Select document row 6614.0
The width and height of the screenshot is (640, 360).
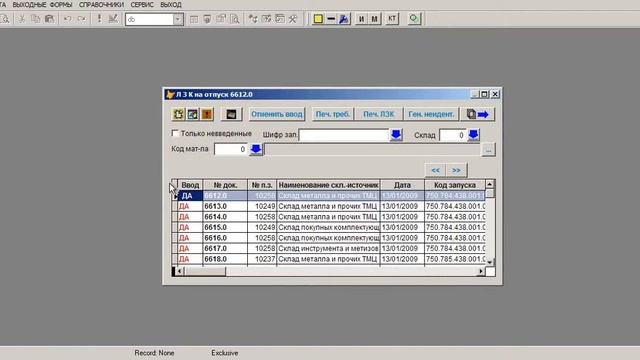tap(329, 217)
